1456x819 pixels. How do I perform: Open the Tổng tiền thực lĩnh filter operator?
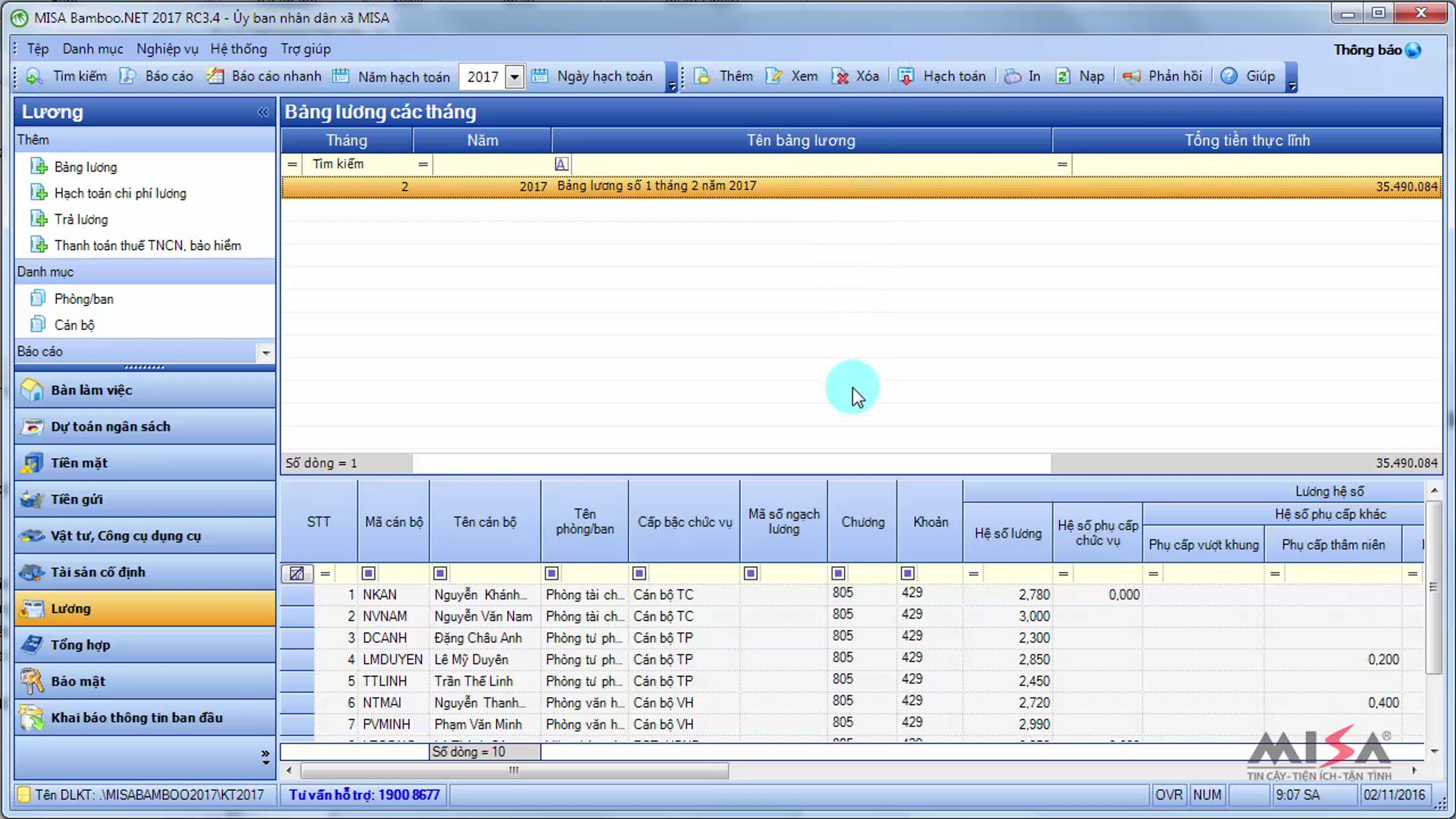1062,164
